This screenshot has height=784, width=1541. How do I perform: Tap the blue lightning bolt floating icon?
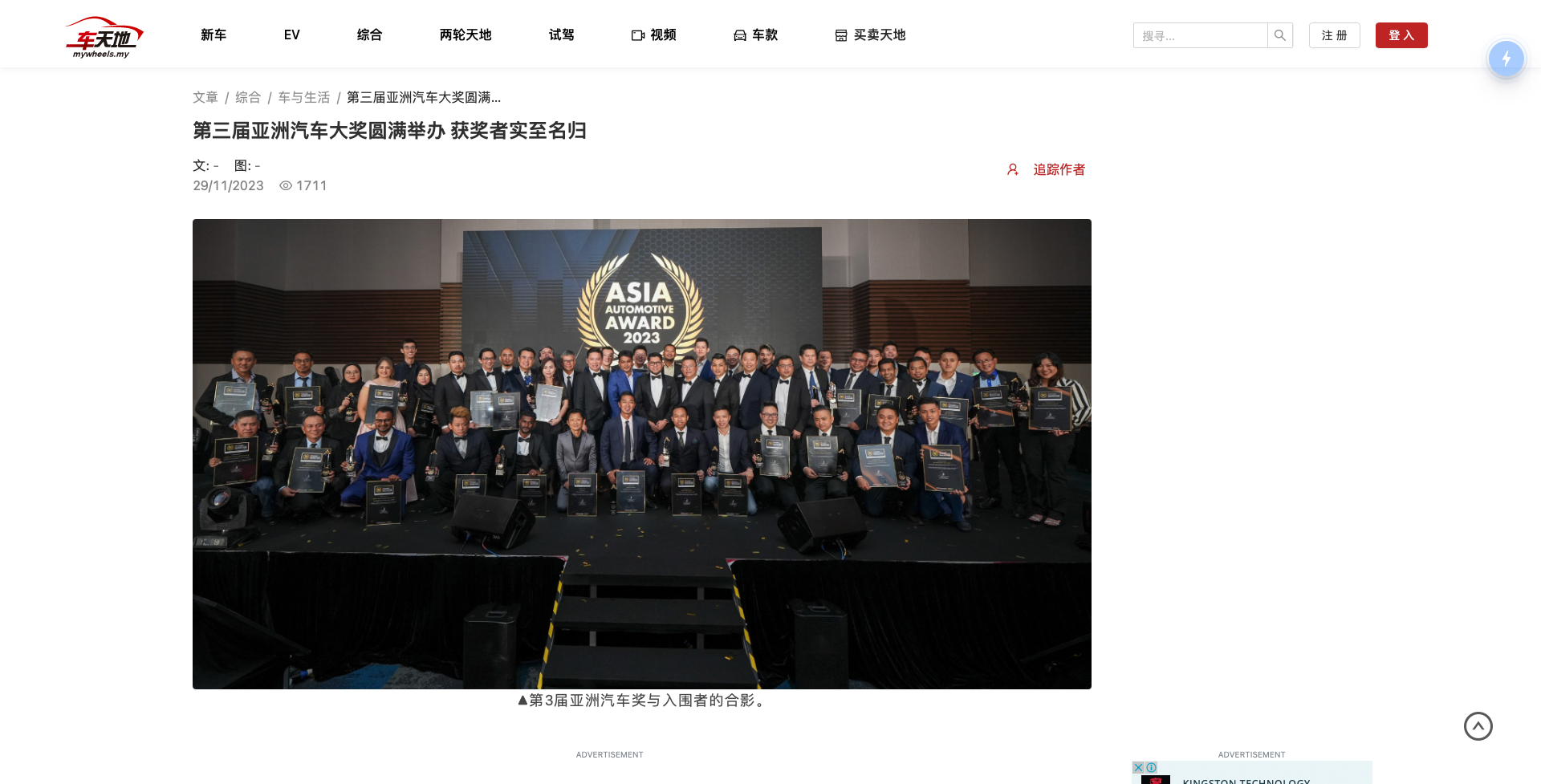pyautogui.click(x=1506, y=59)
